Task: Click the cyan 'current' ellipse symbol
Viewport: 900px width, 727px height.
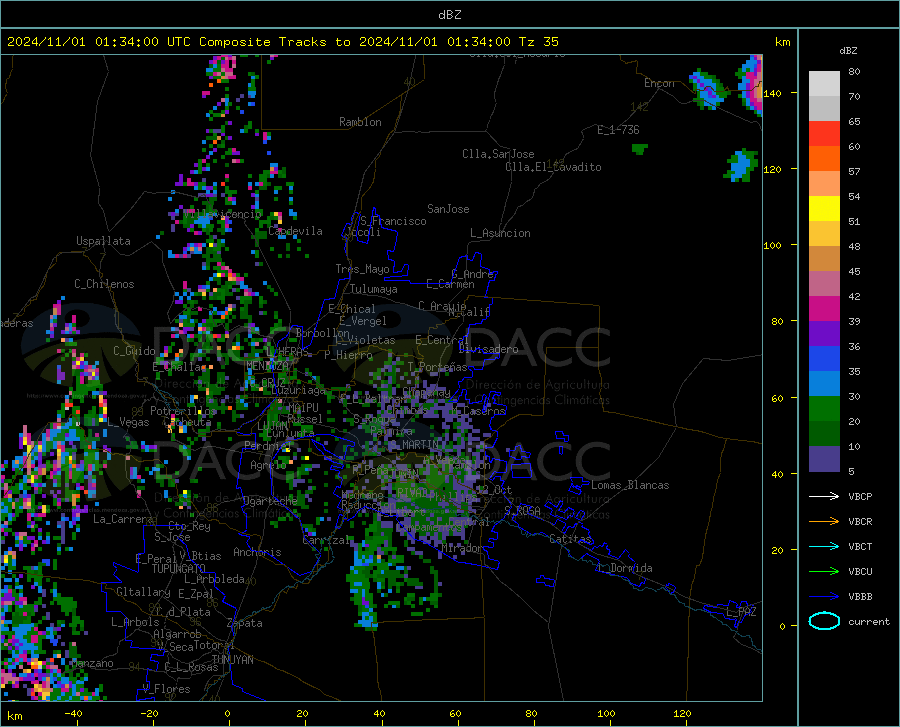Action: 824,621
